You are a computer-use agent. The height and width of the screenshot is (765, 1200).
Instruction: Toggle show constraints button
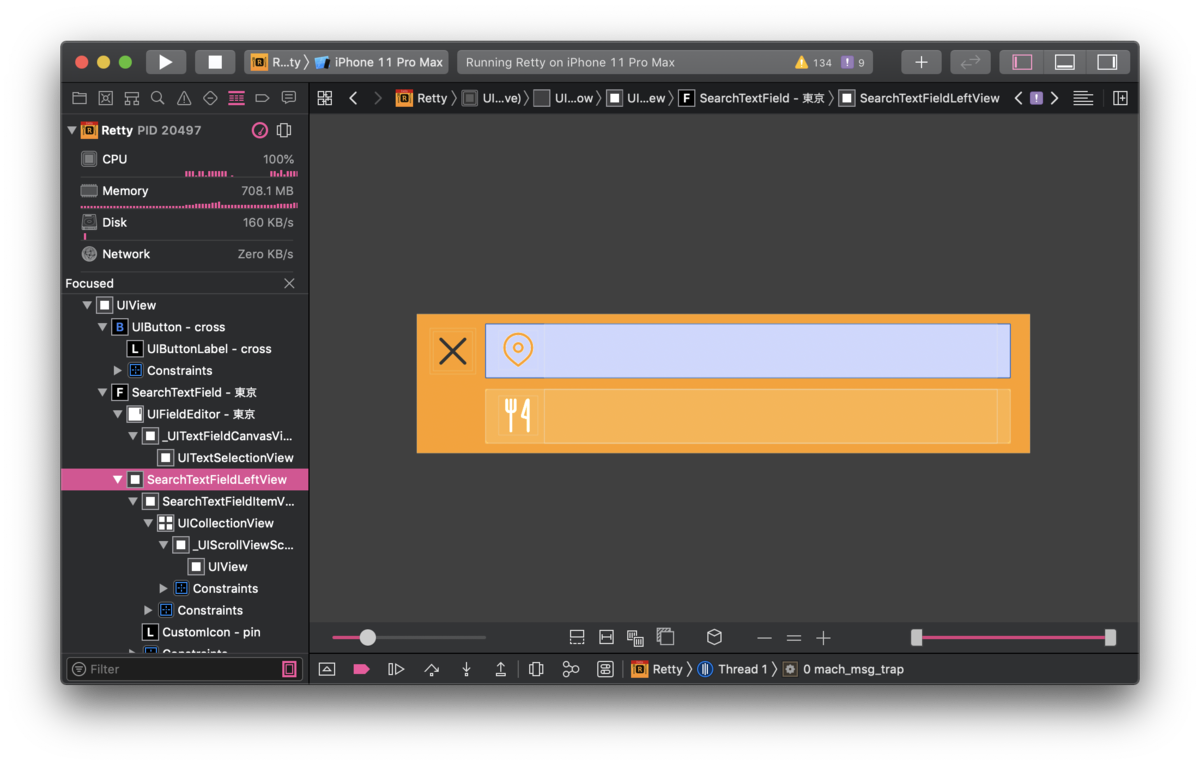coord(606,637)
